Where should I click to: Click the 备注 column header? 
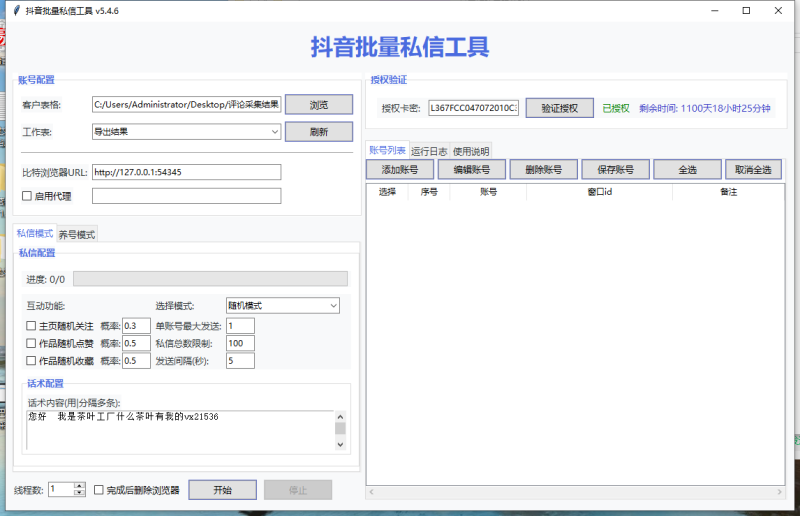pyautogui.click(x=729, y=192)
